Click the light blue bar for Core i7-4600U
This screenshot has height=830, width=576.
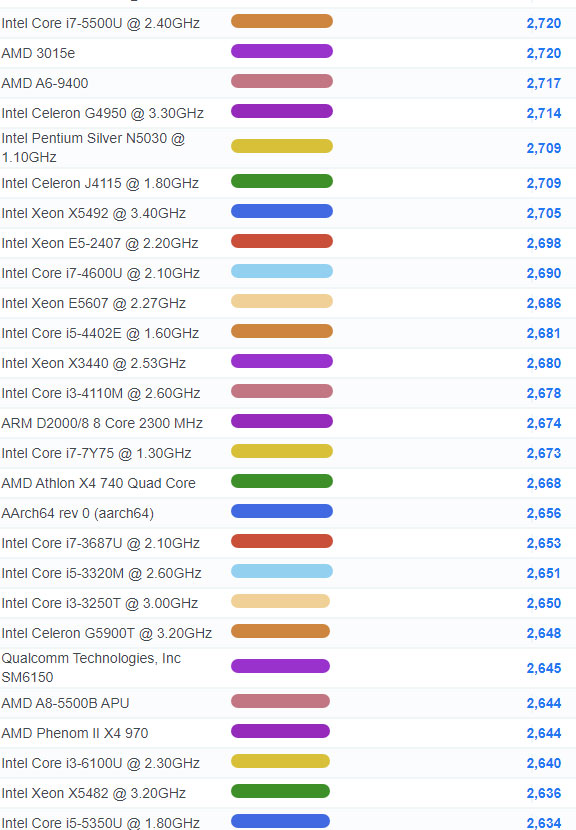coord(282,271)
